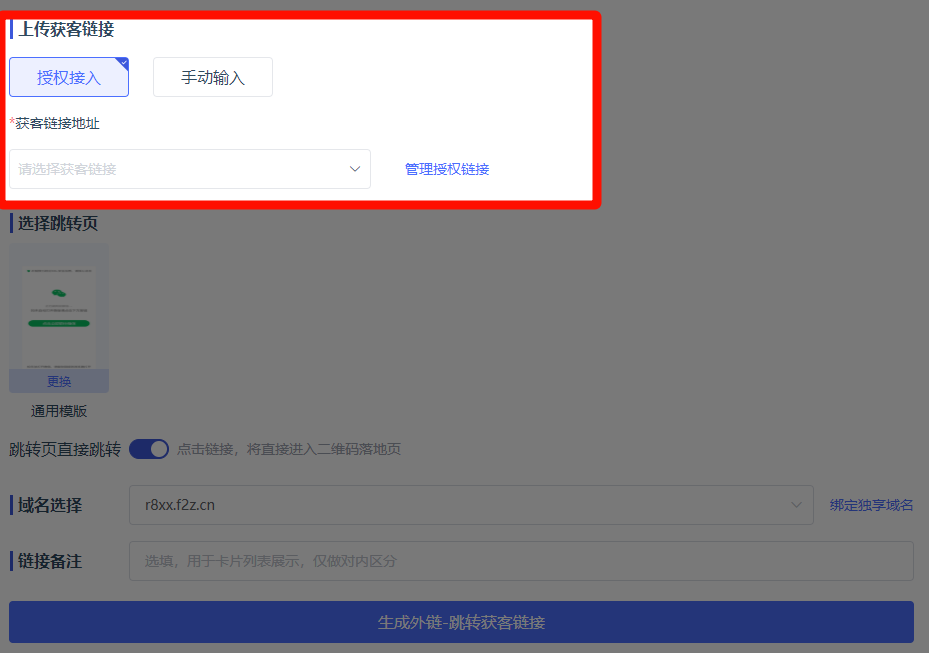Viewport: 929px width, 653px height.
Task: Open the 管理授权链接 link
Action: (447, 169)
